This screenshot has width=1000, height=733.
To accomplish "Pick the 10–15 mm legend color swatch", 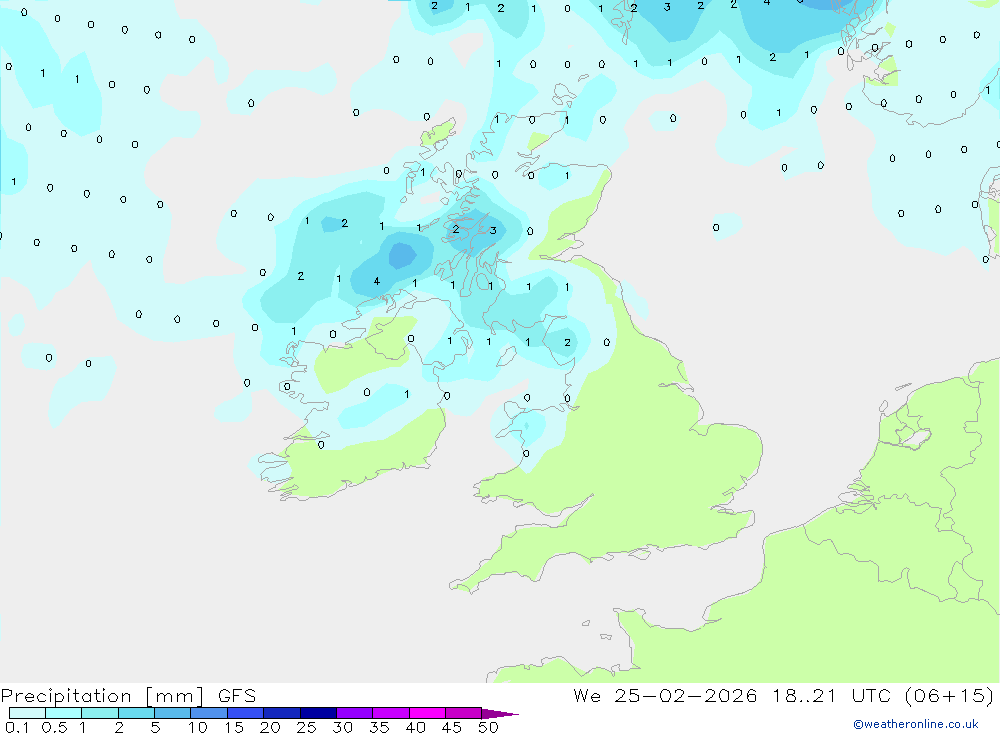I will pyautogui.click(x=209, y=713).
